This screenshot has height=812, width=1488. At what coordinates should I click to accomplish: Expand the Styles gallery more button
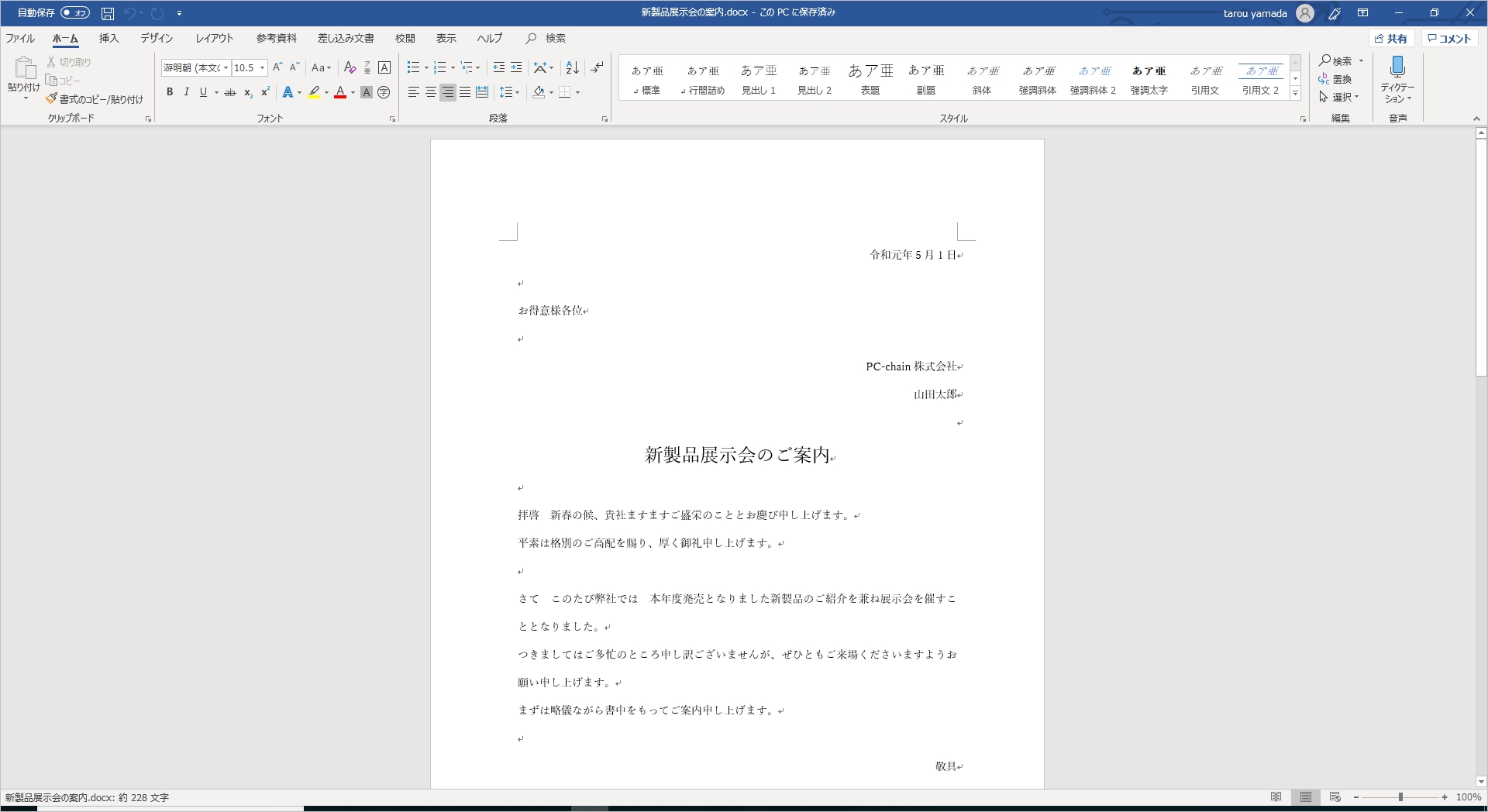point(1295,93)
